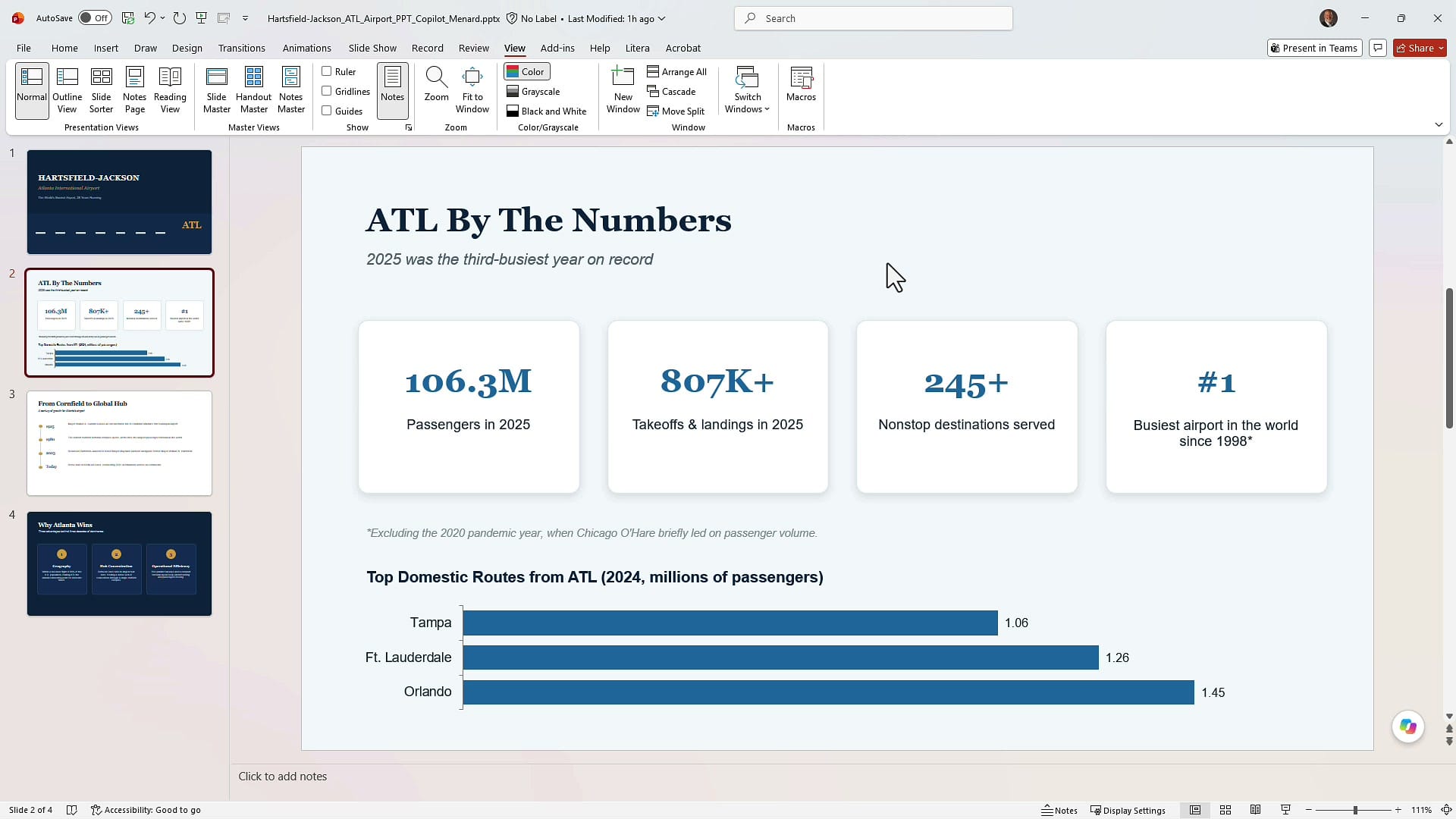Open Notes Page view
This screenshot has height=819, width=1456.
pyautogui.click(x=134, y=90)
